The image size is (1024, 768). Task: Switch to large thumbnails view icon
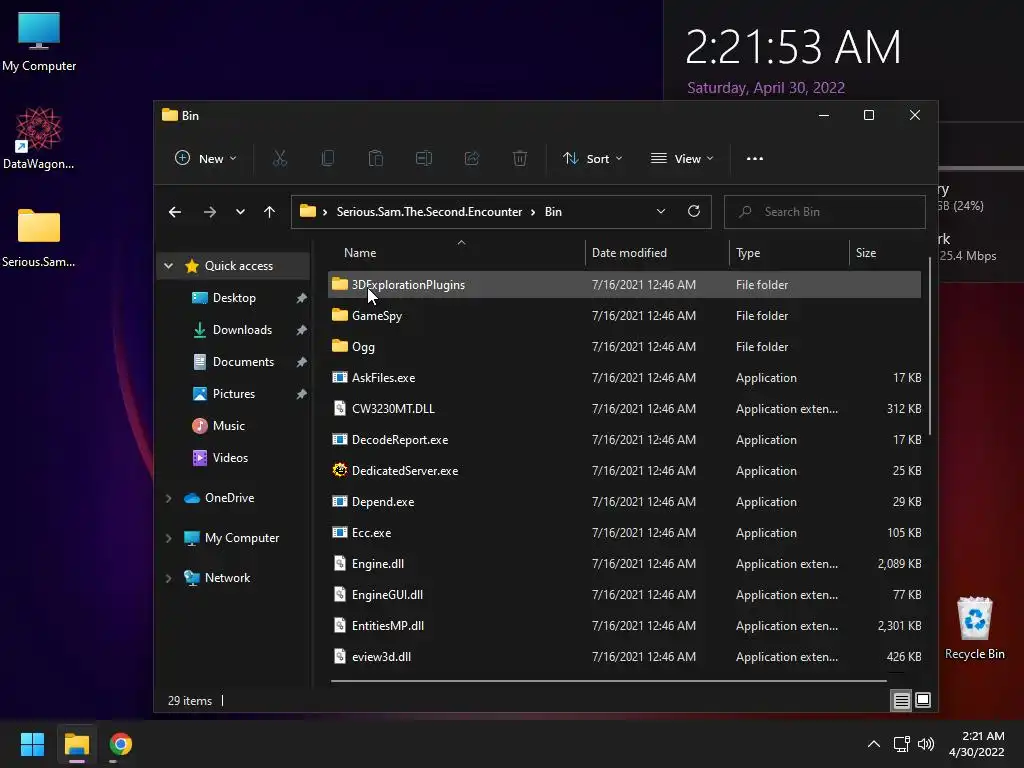pyautogui.click(x=923, y=700)
